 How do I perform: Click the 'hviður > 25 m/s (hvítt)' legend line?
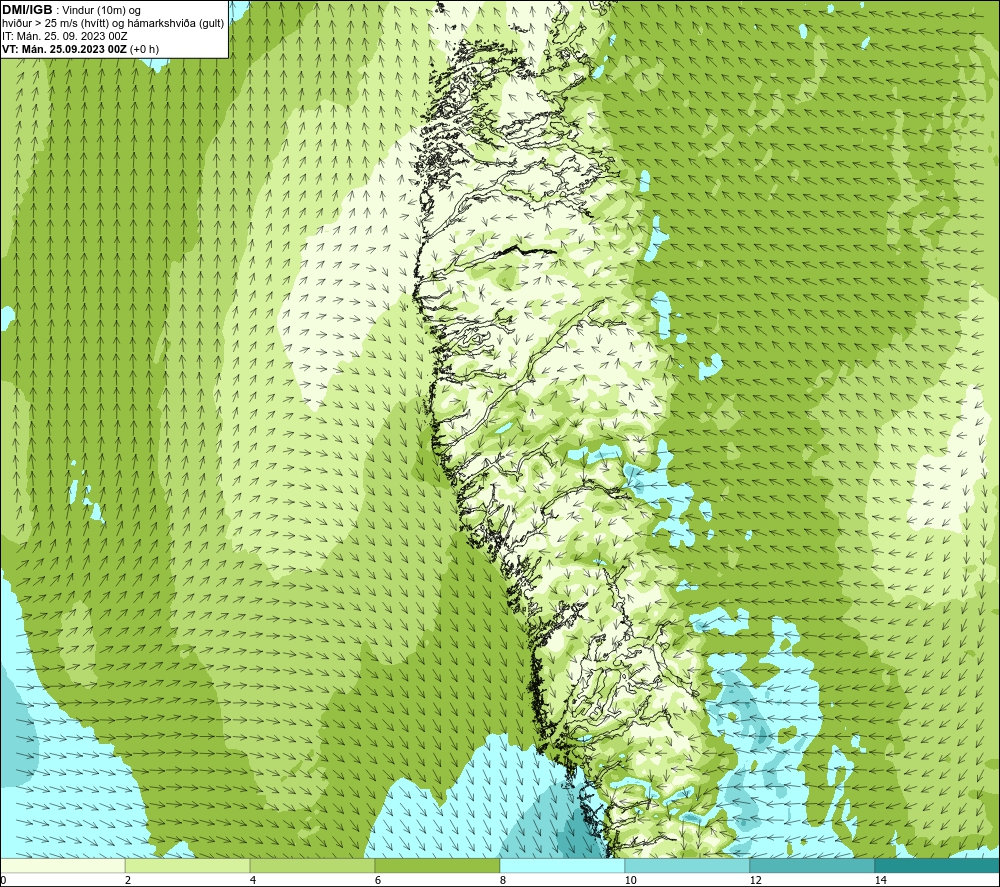(x=114, y=24)
